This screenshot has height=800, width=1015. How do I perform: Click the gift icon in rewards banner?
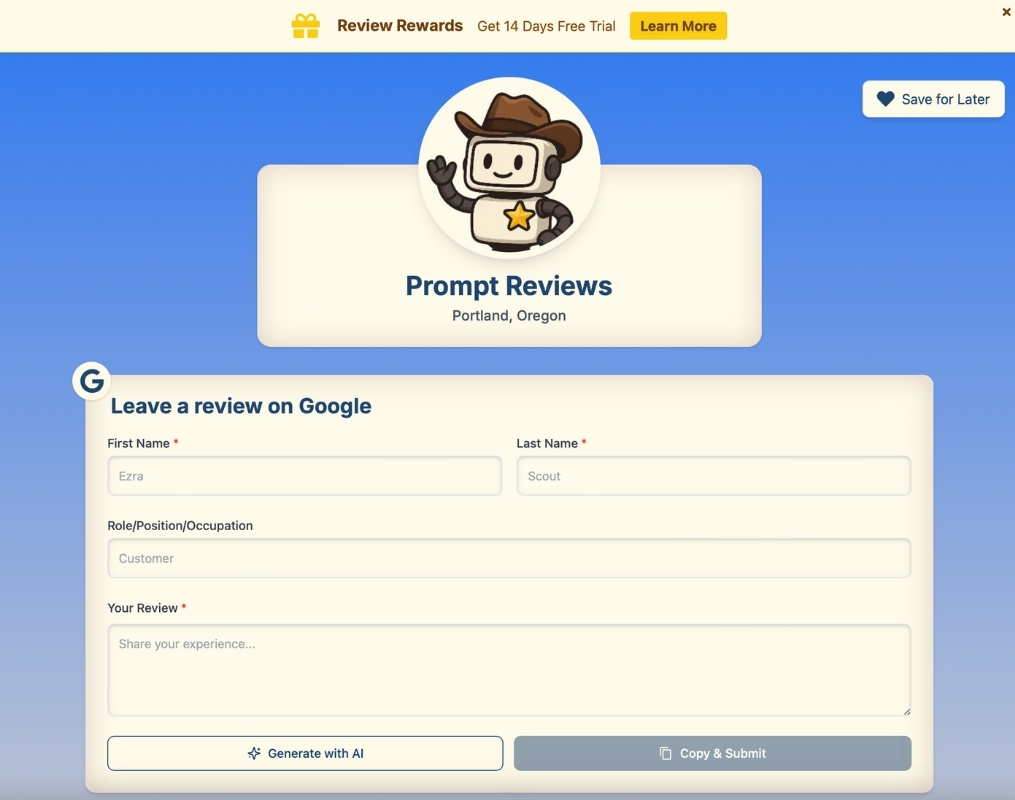(306, 26)
